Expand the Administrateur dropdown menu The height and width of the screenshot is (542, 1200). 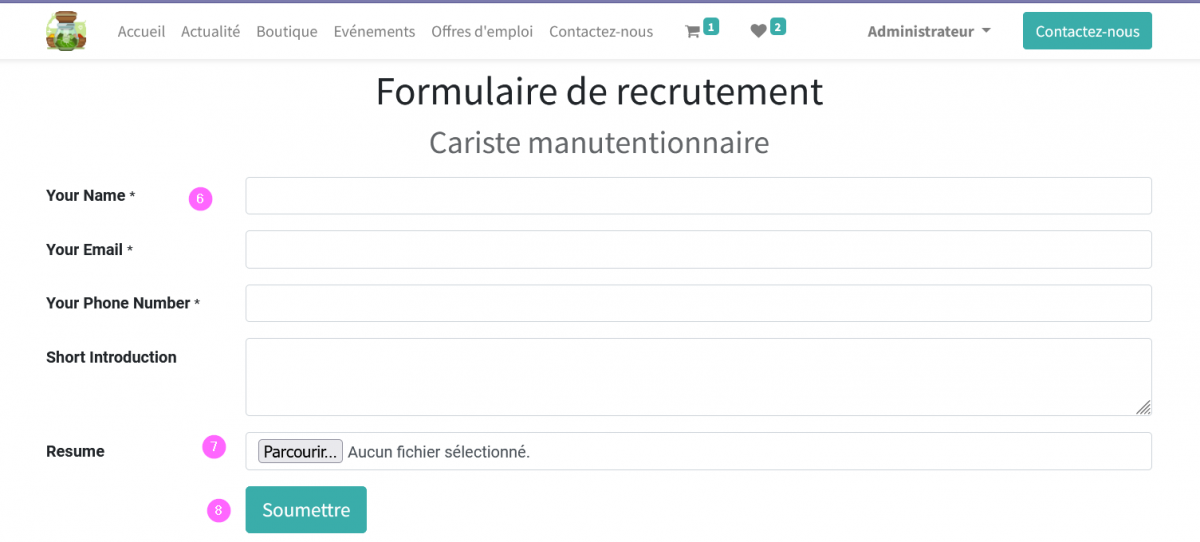coord(929,31)
